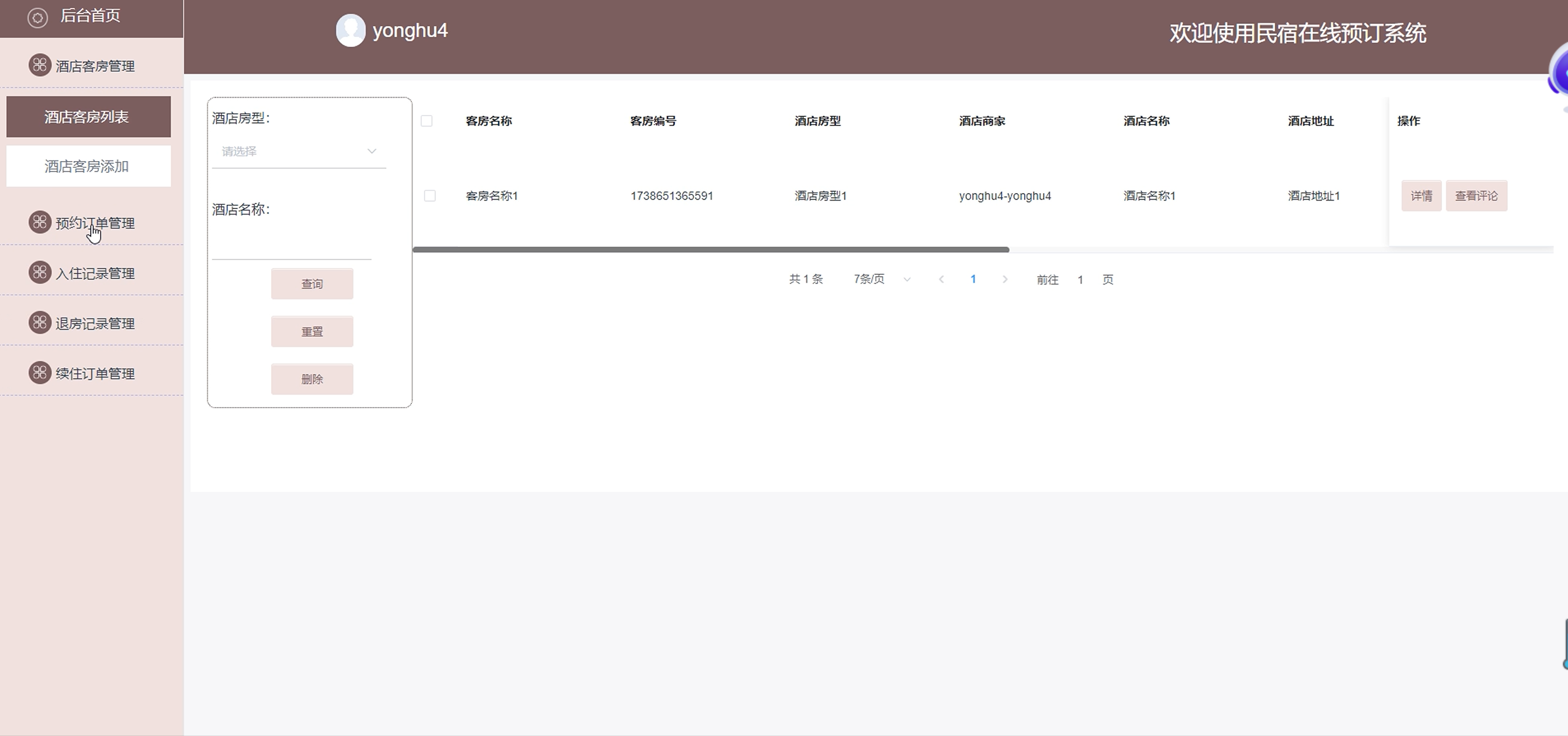The height and width of the screenshot is (736, 1568).
Task: Check the row checkbox for 客房名称1
Action: [430, 196]
